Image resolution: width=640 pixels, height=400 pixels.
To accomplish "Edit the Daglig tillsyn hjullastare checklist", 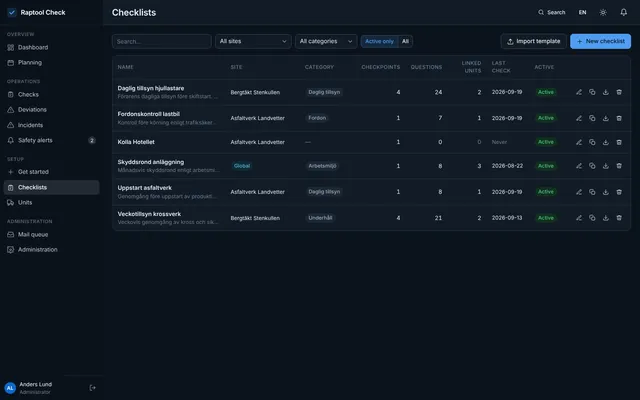I will point(579,92).
